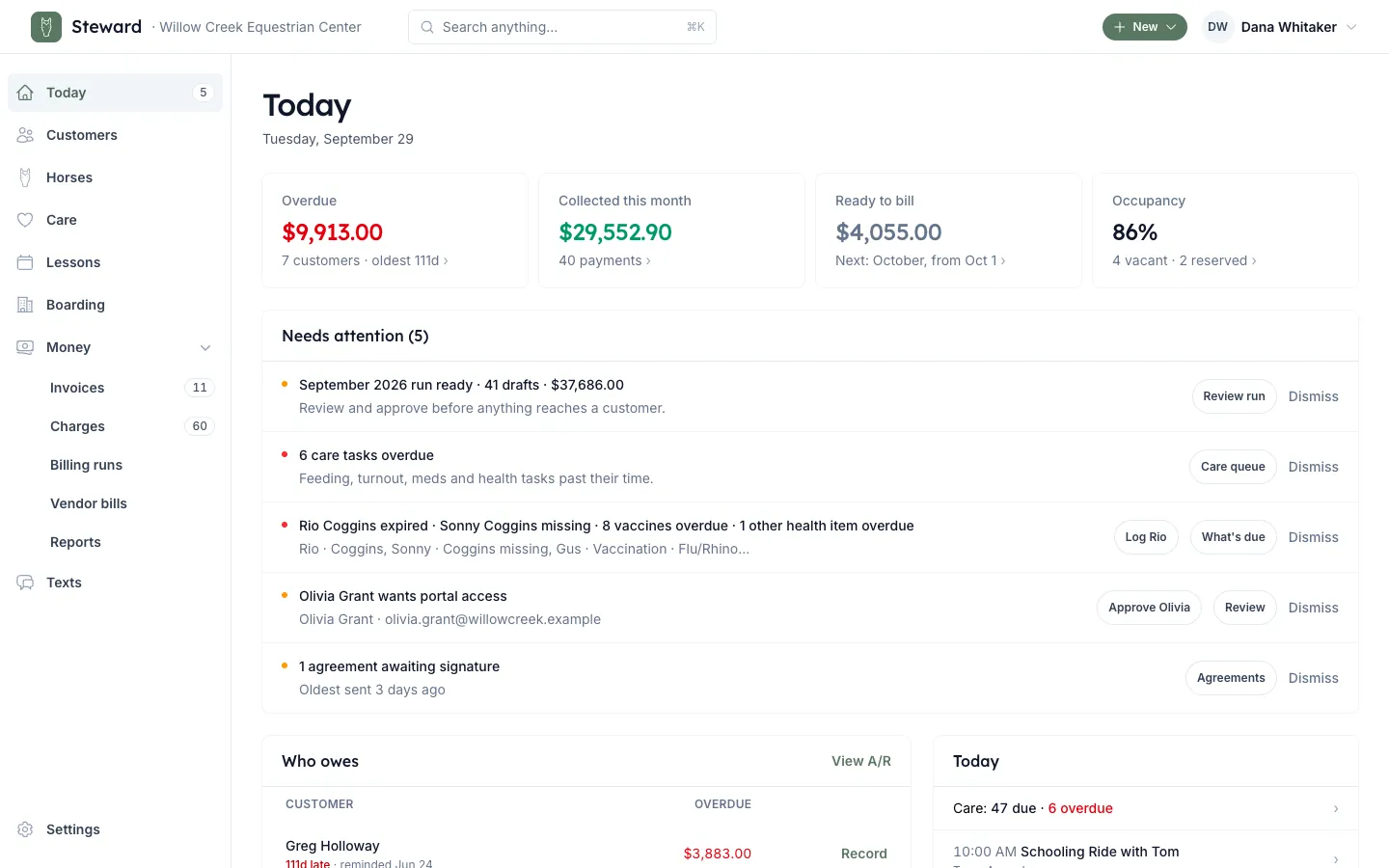Dismiss the Rio Coggins expired alert
The width and height of the screenshot is (1389, 868).
1313,537
